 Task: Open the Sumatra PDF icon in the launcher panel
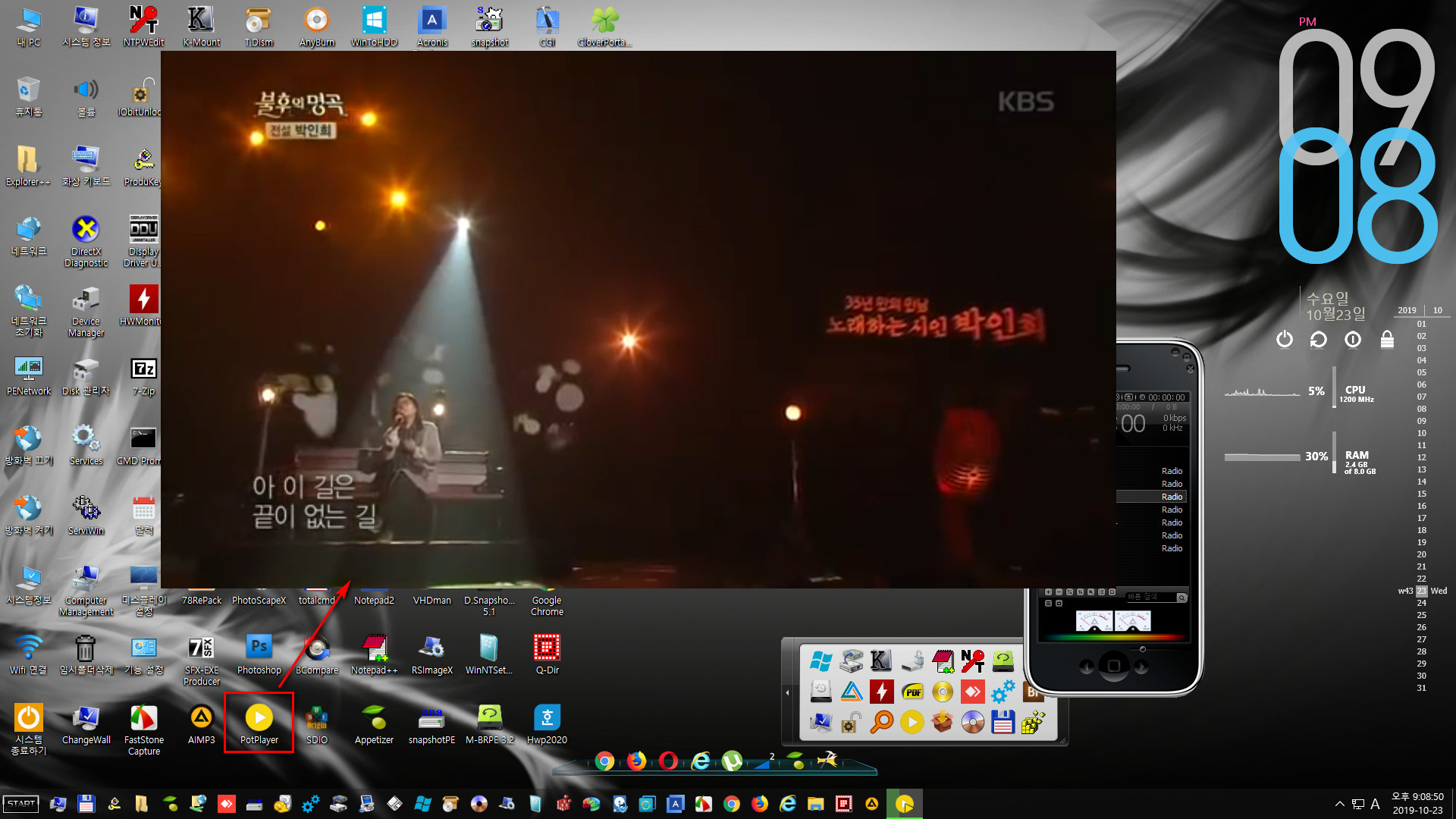[x=912, y=692]
